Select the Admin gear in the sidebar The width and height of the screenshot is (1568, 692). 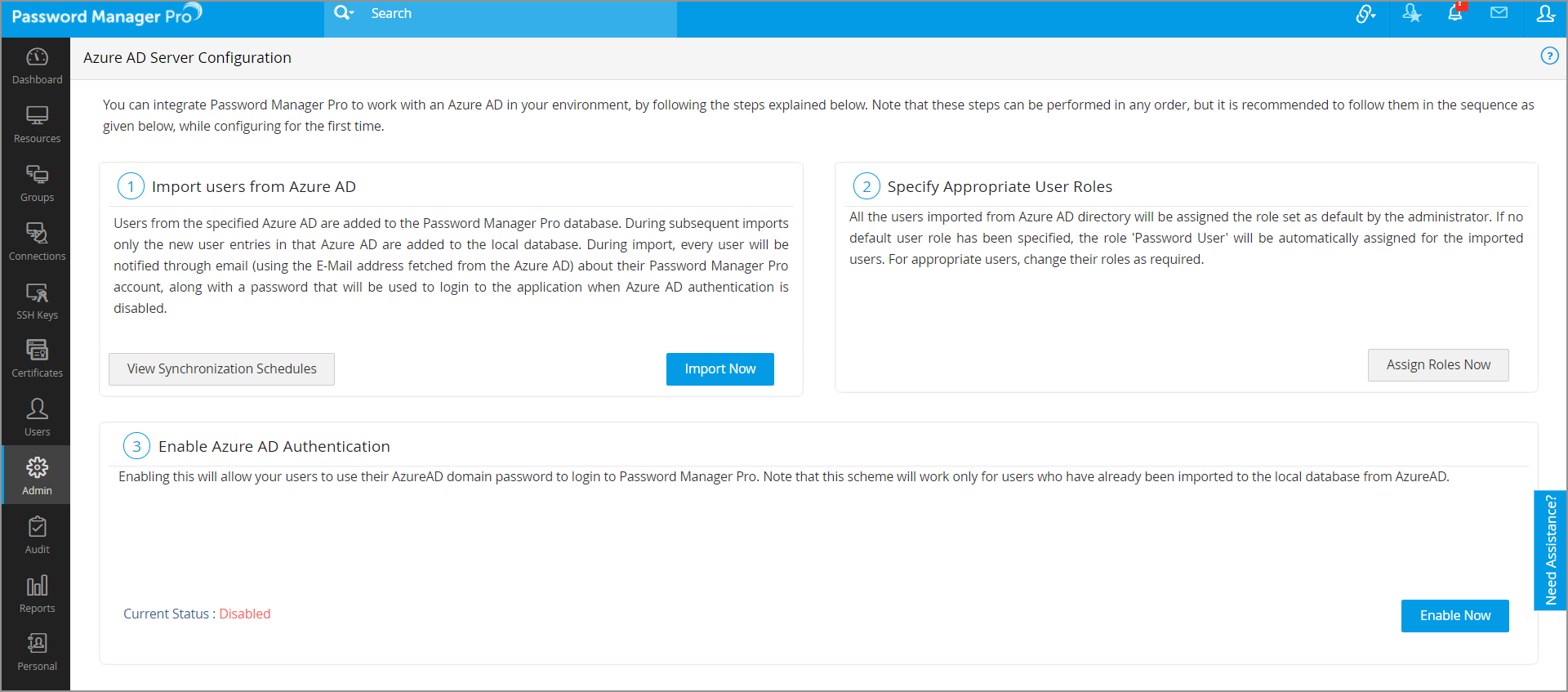coord(37,475)
